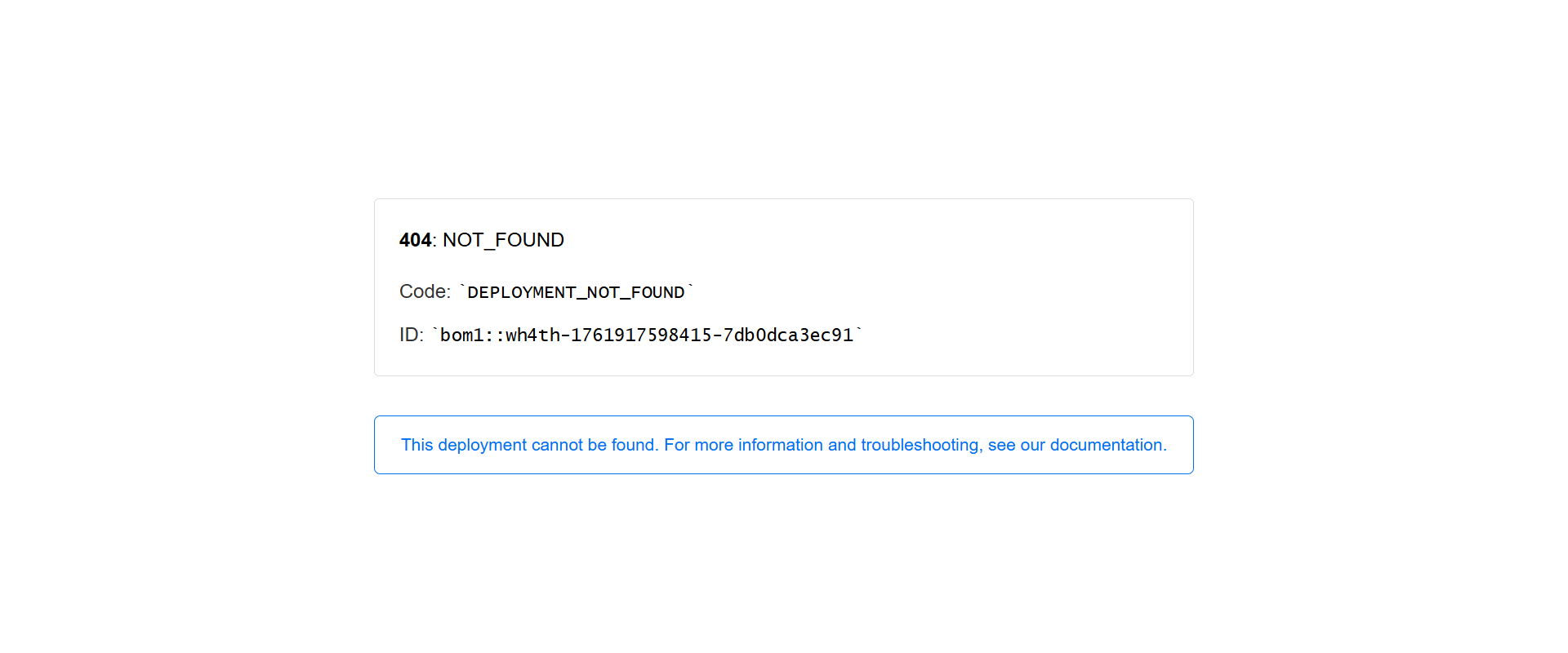The image size is (1568, 653).
Task: Click the word "deployment" in the blue message
Action: coord(482,445)
